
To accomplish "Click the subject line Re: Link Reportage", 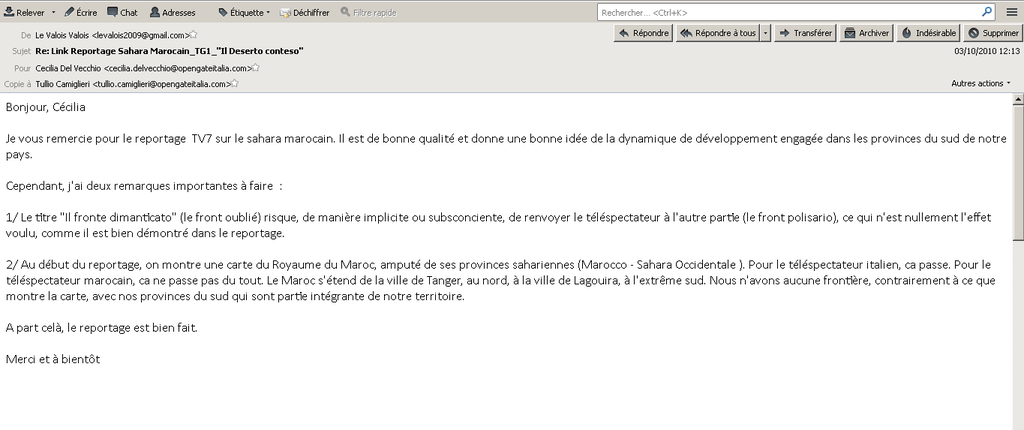I will coord(169,51).
